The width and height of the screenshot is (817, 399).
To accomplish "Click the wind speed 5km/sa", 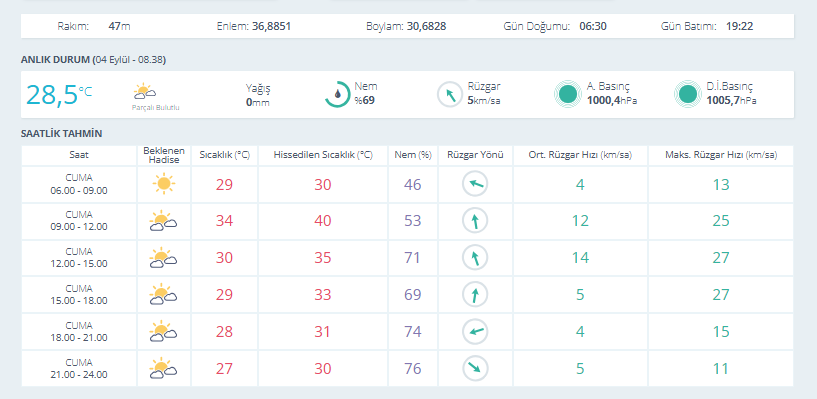I will coord(484,101).
